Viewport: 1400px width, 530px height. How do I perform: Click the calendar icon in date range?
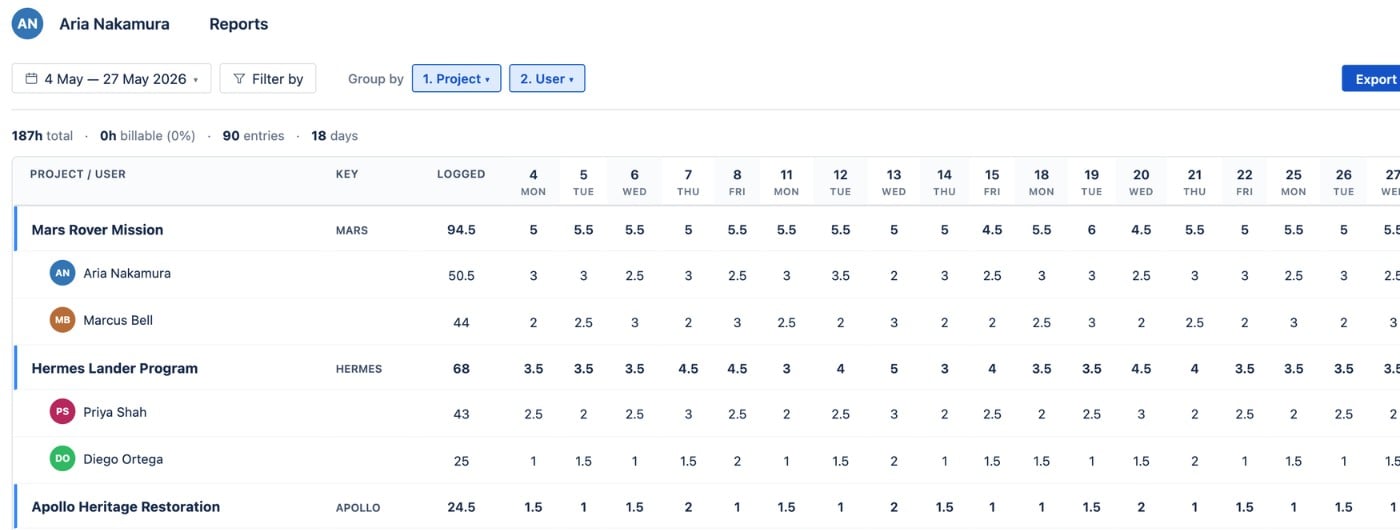click(31, 78)
